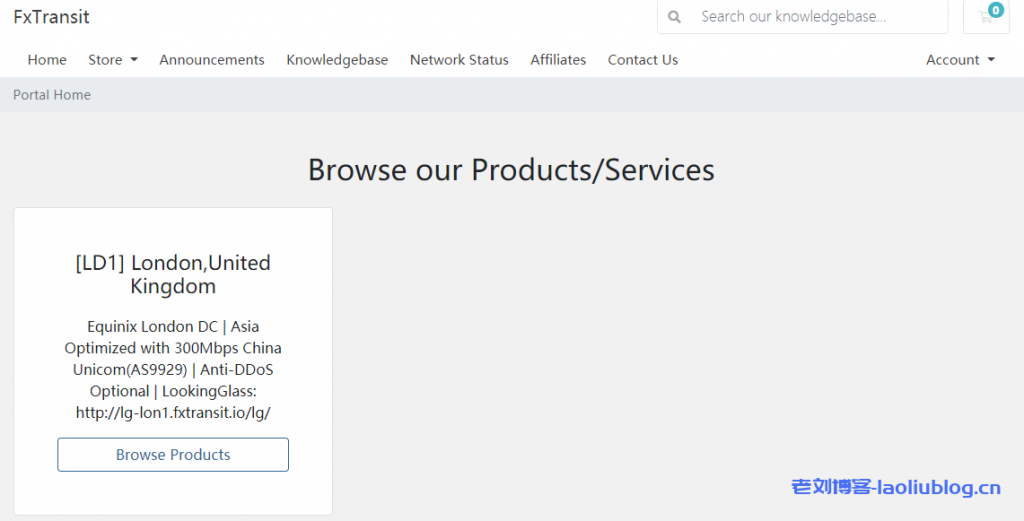Screen dimensions: 1024x521
Task: Navigate to Knowledgebase in the navbar
Action: tap(337, 60)
